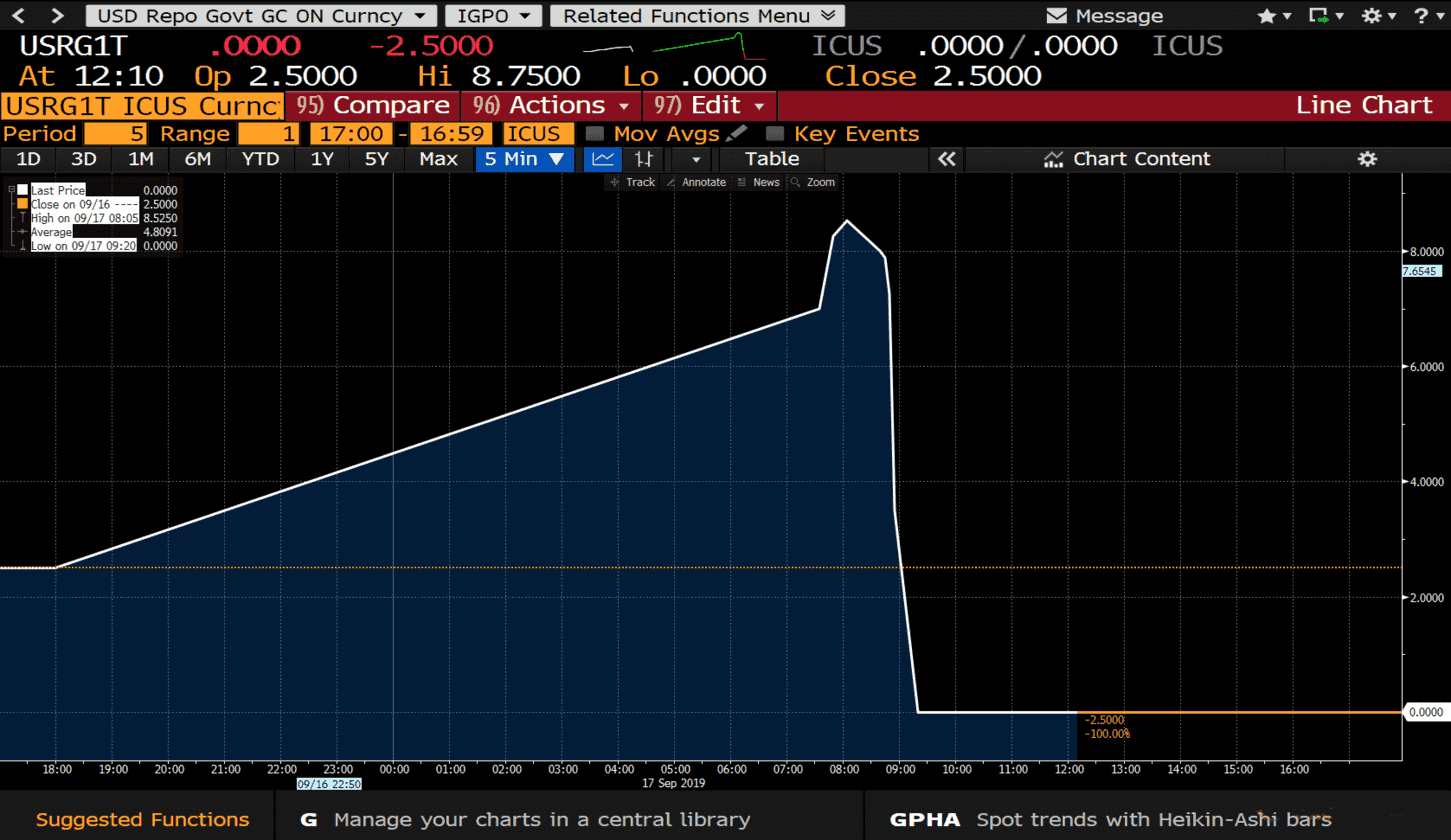Collapse panel with double left chevron
Screen dimensions: 1451x840
(946, 159)
